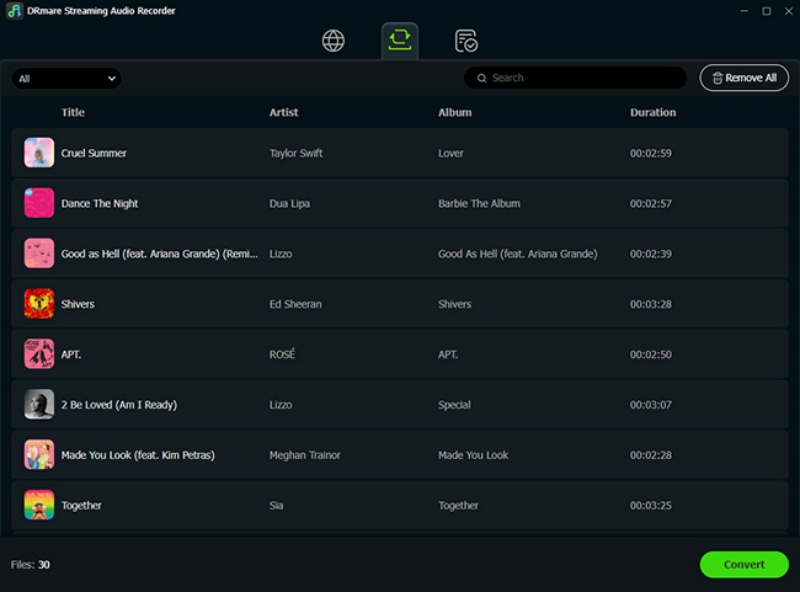The image size is (800, 592).
Task: Minimize the DRmare window
Action: 743,11
